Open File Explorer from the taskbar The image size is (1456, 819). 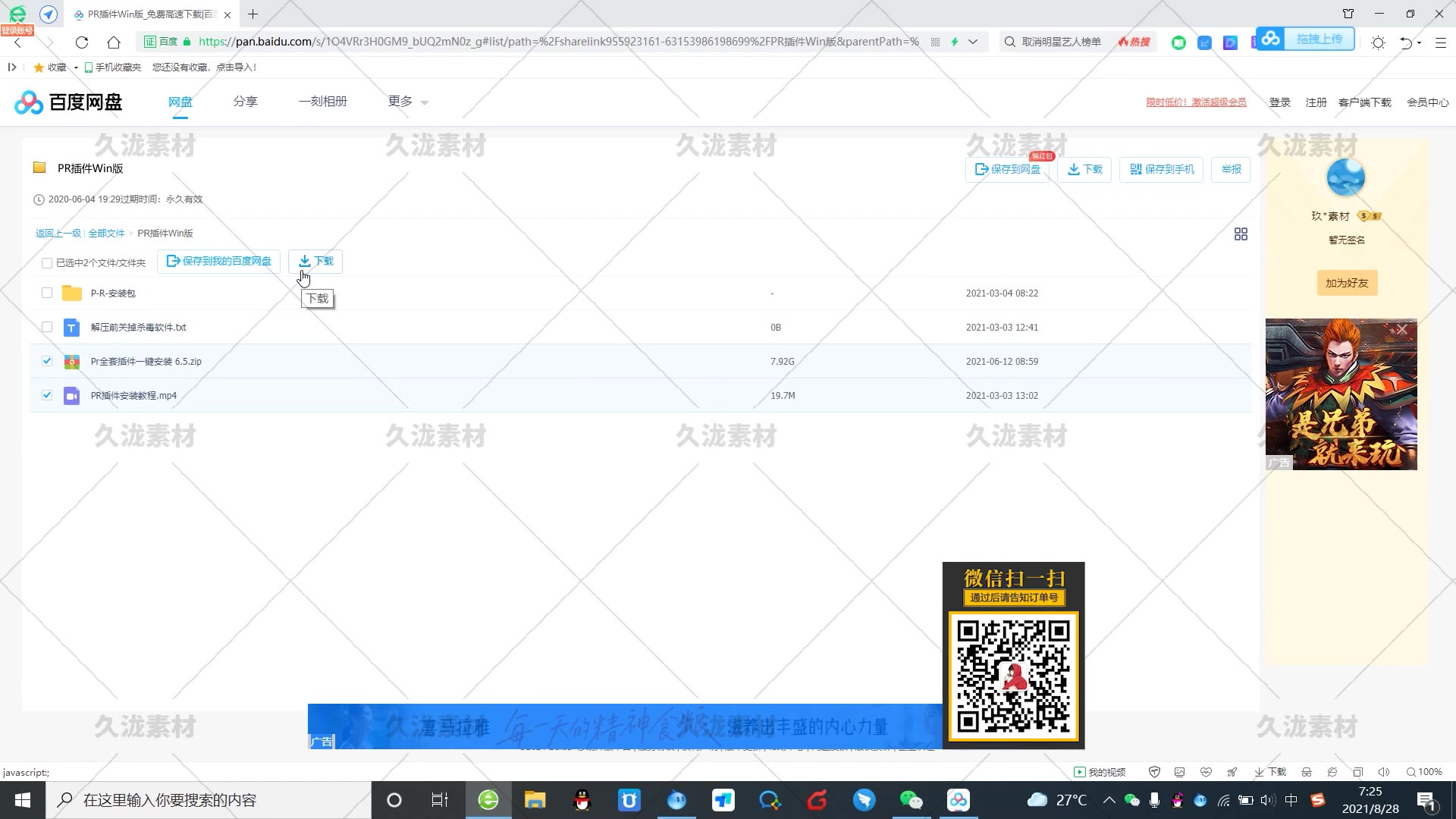point(535,800)
